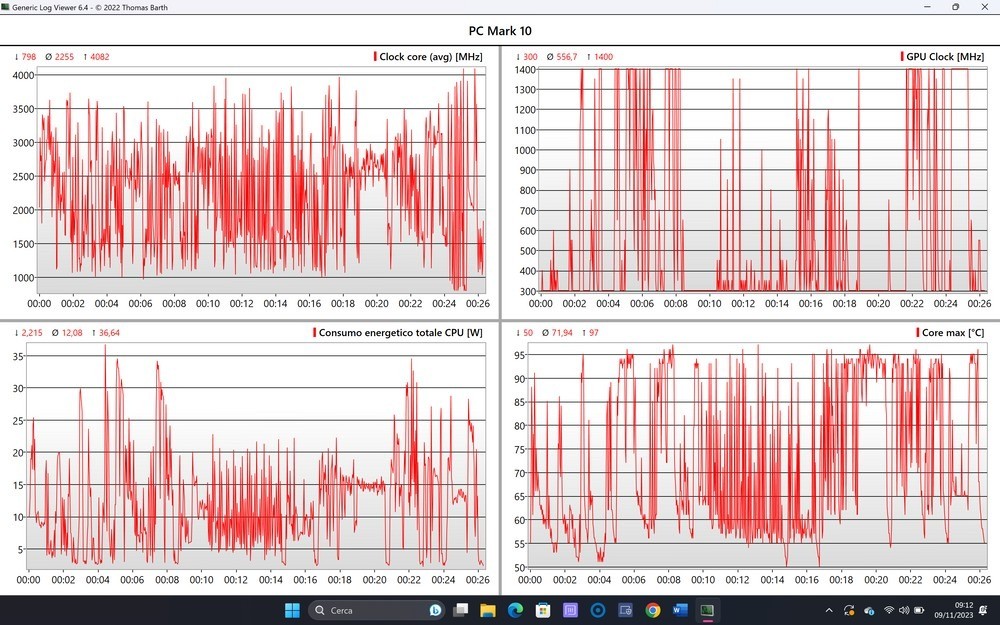Viewport: 1000px width, 625px height.
Task: Open Microsoft Word from the taskbar
Action: pyautogui.click(x=680, y=610)
